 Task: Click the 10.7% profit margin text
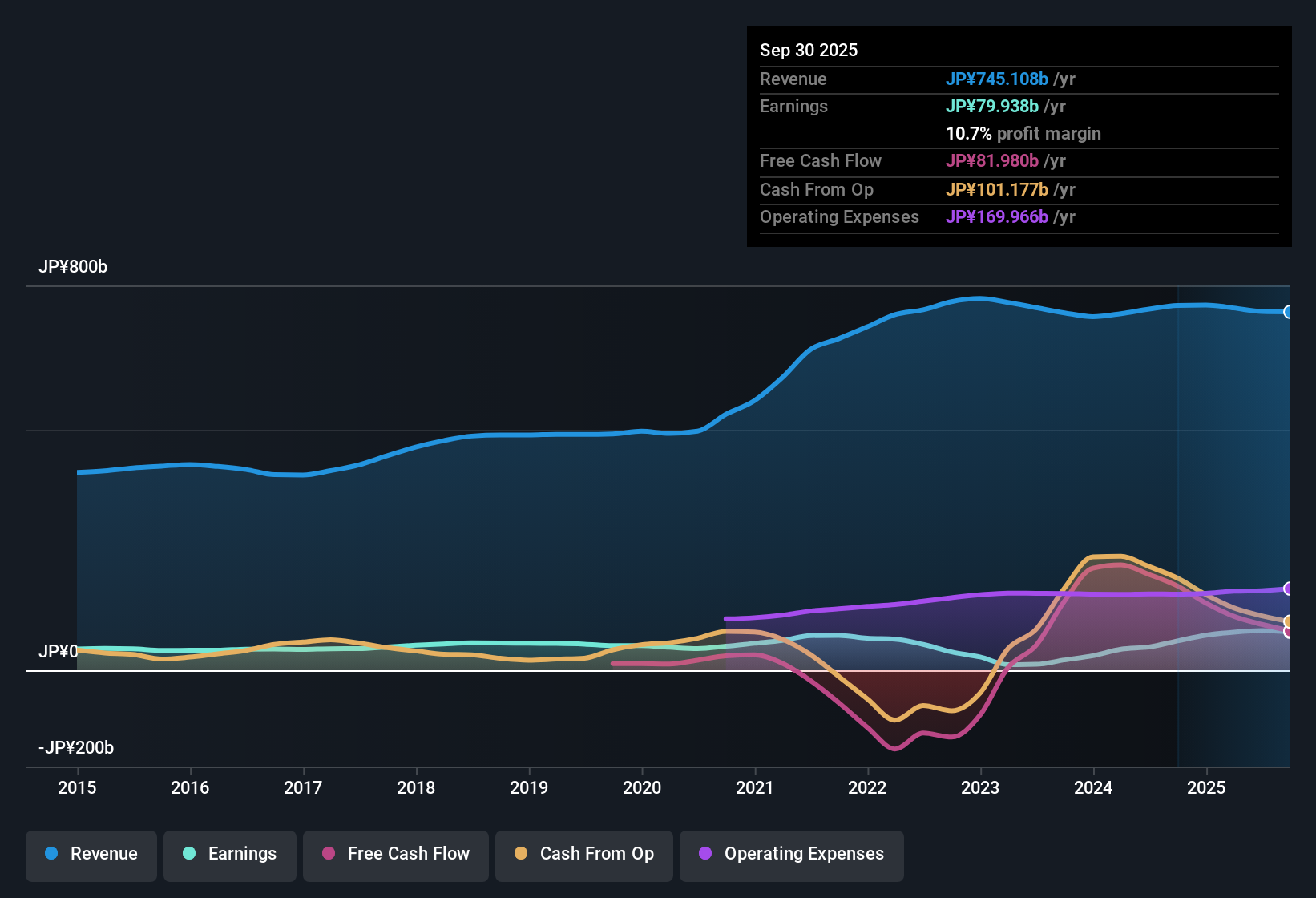pos(1023,133)
